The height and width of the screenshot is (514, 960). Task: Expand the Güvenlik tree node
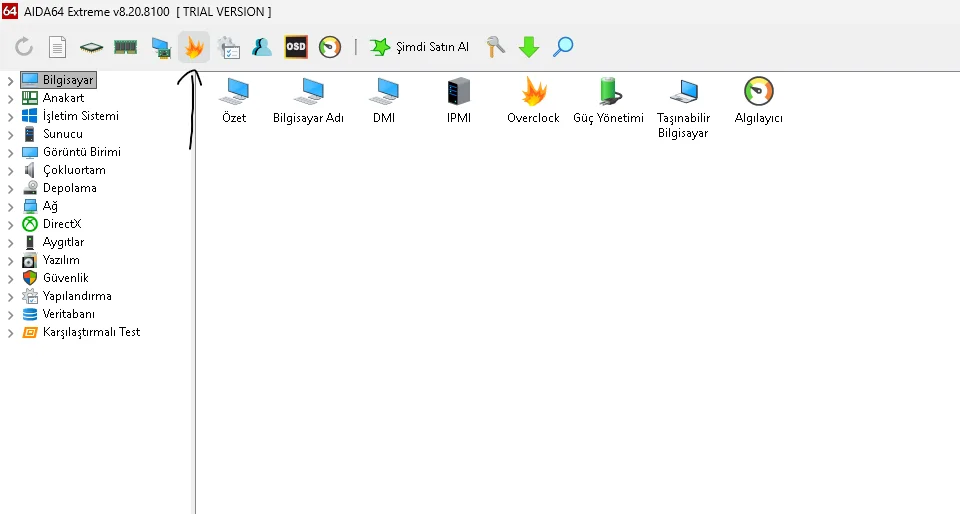10,279
